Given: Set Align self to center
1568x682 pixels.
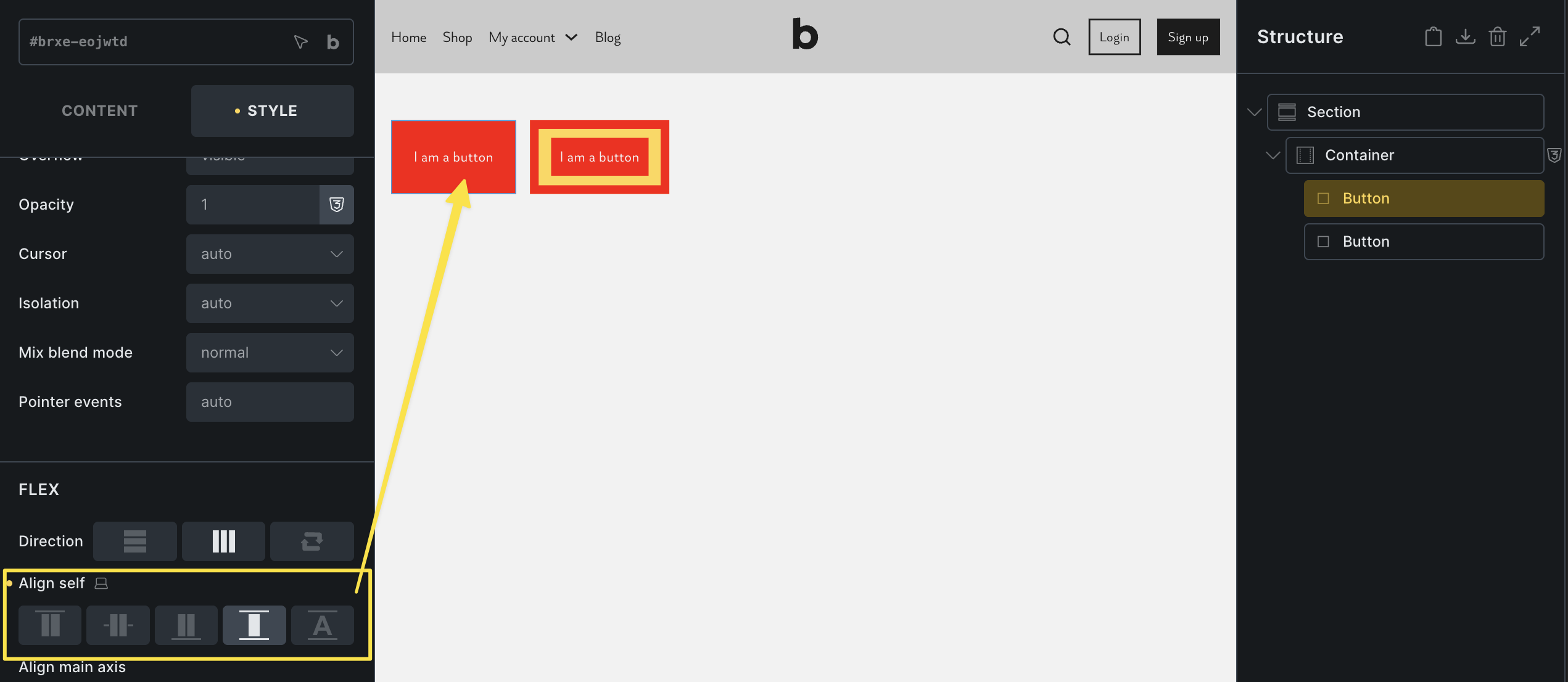Looking at the screenshot, I should click(x=118, y=625).
